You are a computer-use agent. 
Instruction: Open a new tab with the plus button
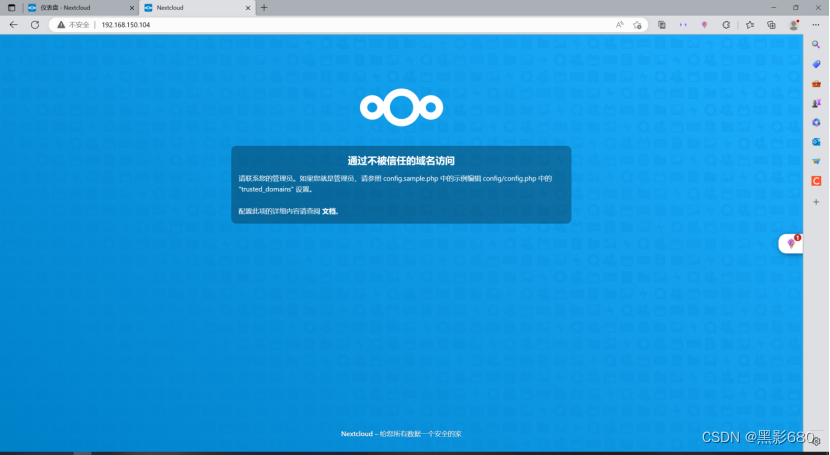264,7
